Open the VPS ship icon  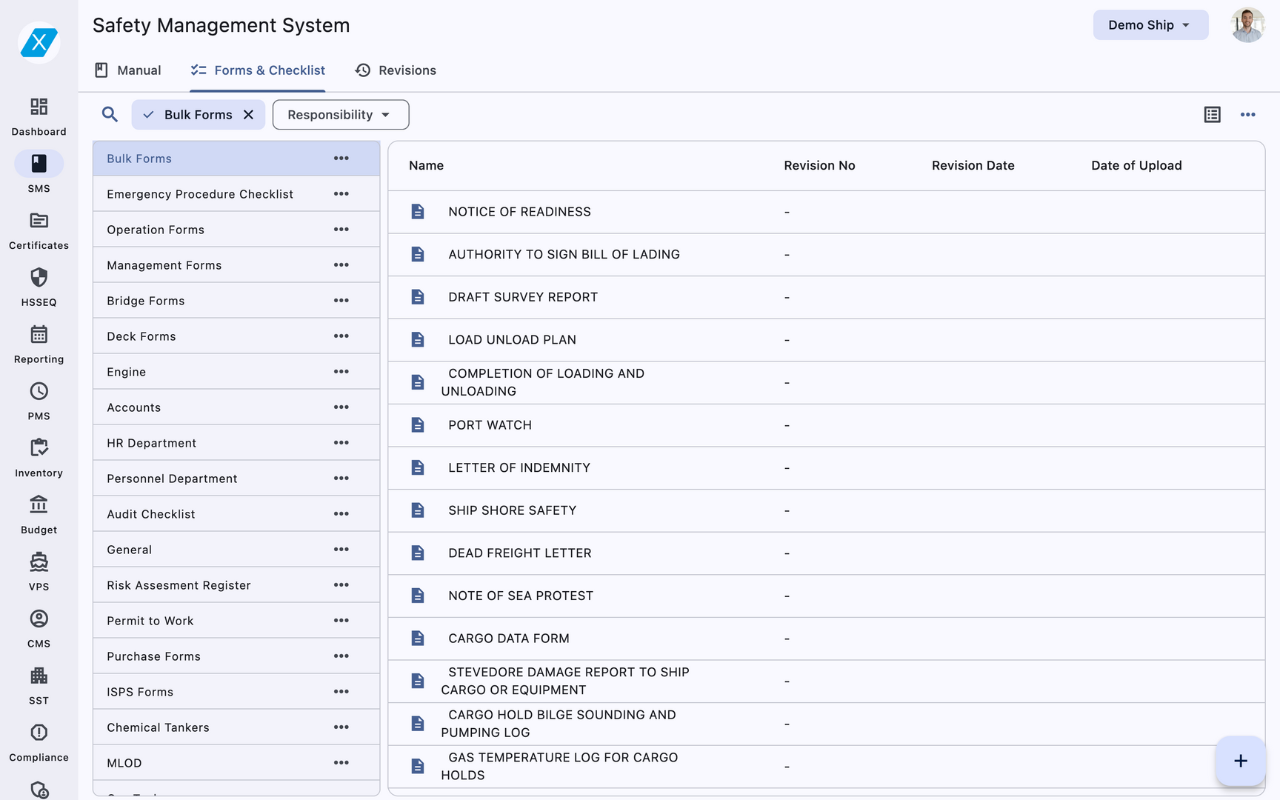point(39,562)
